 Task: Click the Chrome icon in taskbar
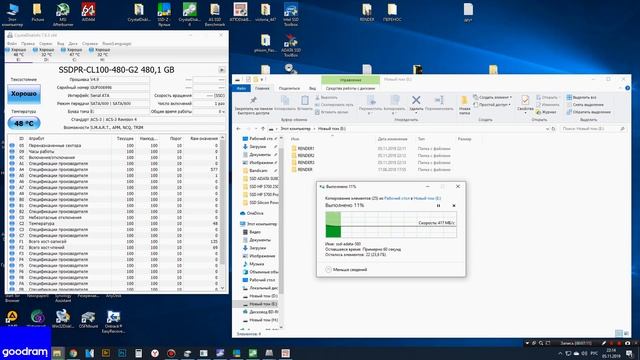(73, 353)
